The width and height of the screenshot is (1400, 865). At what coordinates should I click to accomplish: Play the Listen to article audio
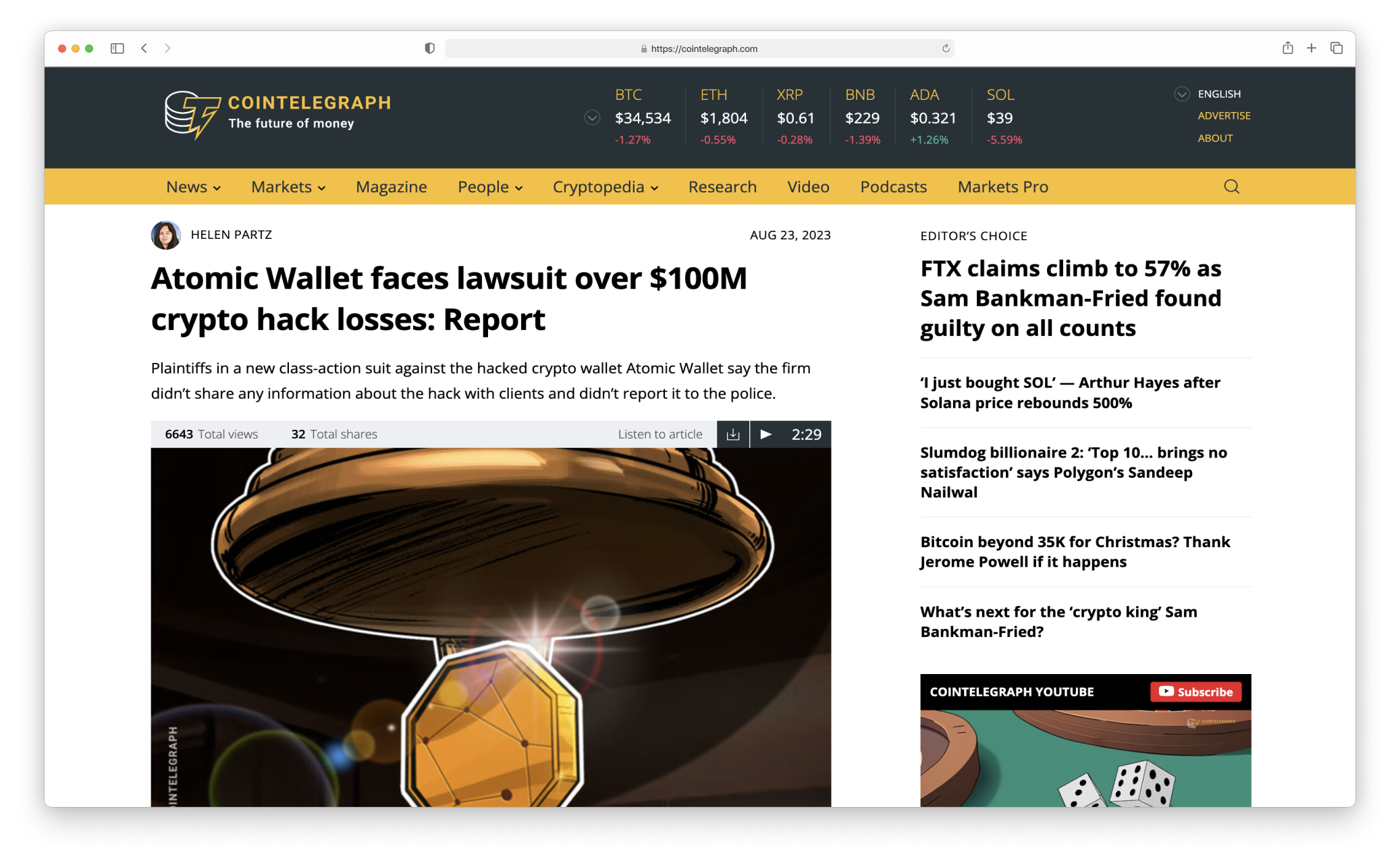coord(766,435)
